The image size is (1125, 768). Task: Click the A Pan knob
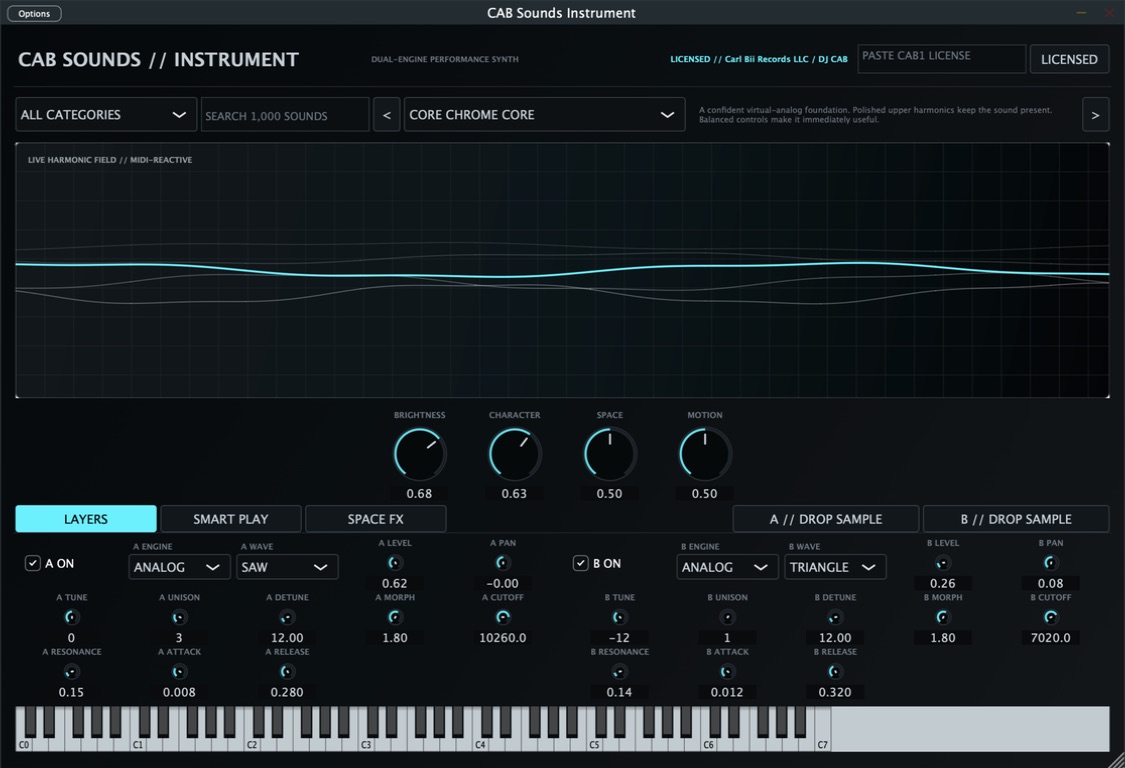coord(503,563)
